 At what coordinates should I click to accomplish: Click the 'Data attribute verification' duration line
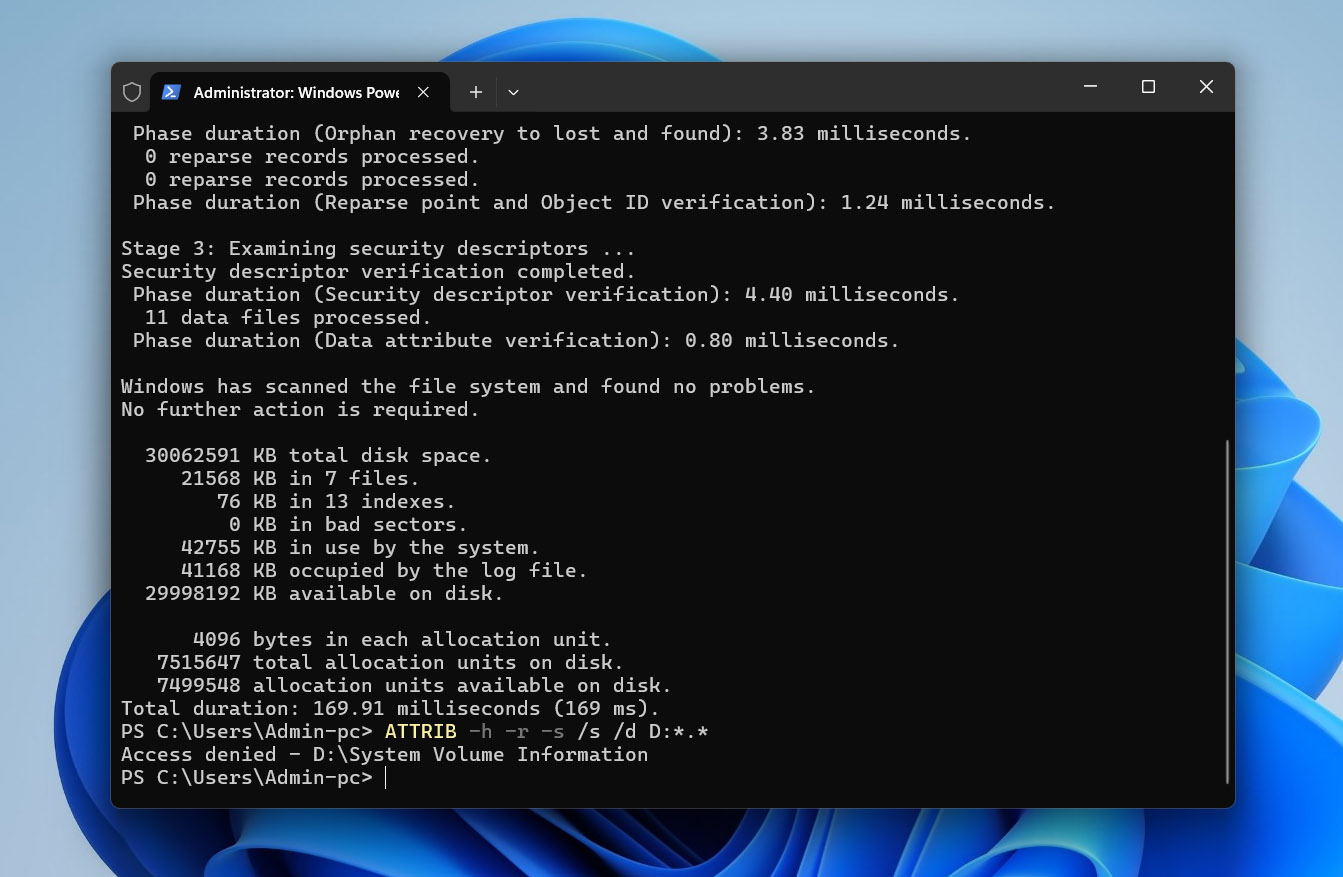point(516,340)
